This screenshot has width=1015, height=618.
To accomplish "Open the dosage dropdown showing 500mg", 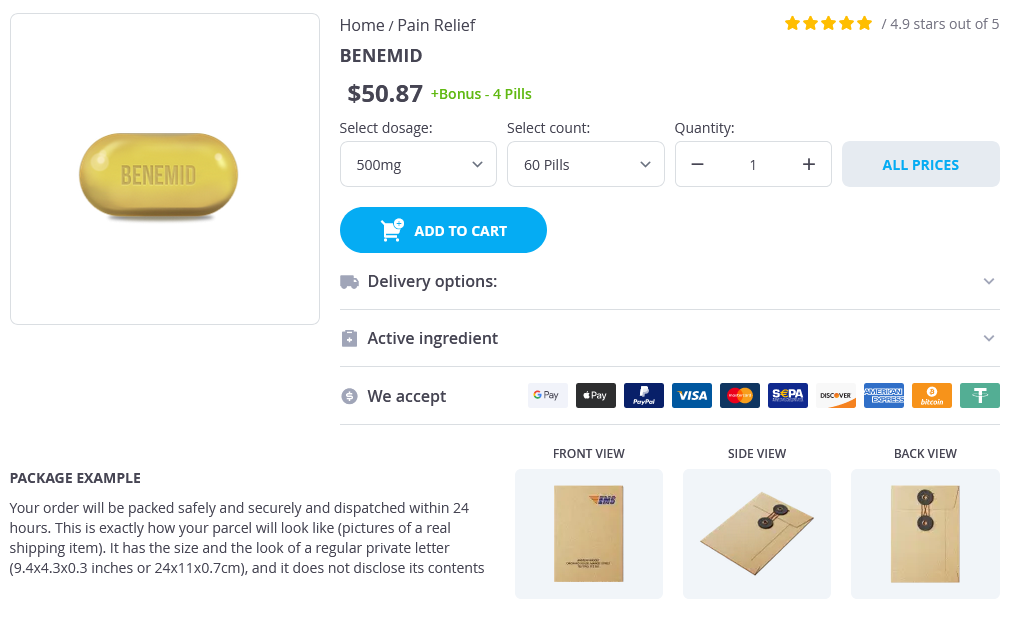I will tap(418, 165).
